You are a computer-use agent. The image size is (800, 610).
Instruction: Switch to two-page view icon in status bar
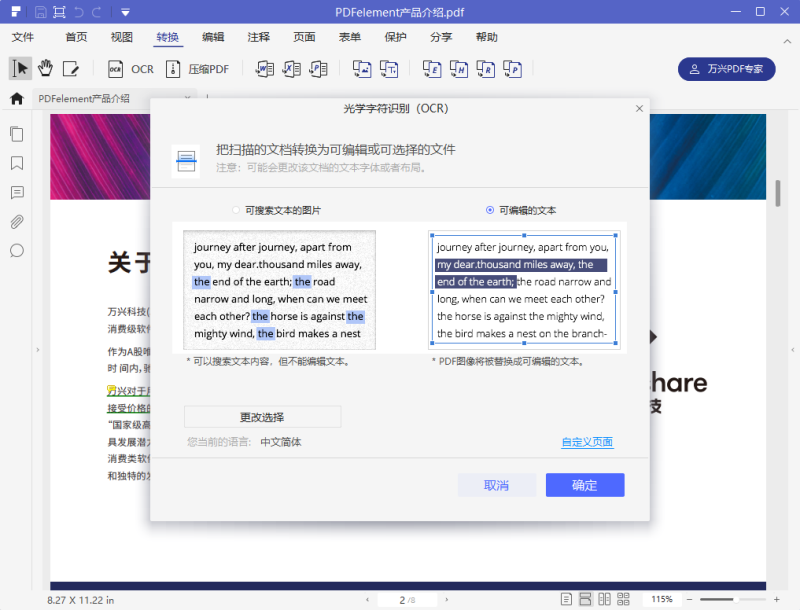(605, 598)
